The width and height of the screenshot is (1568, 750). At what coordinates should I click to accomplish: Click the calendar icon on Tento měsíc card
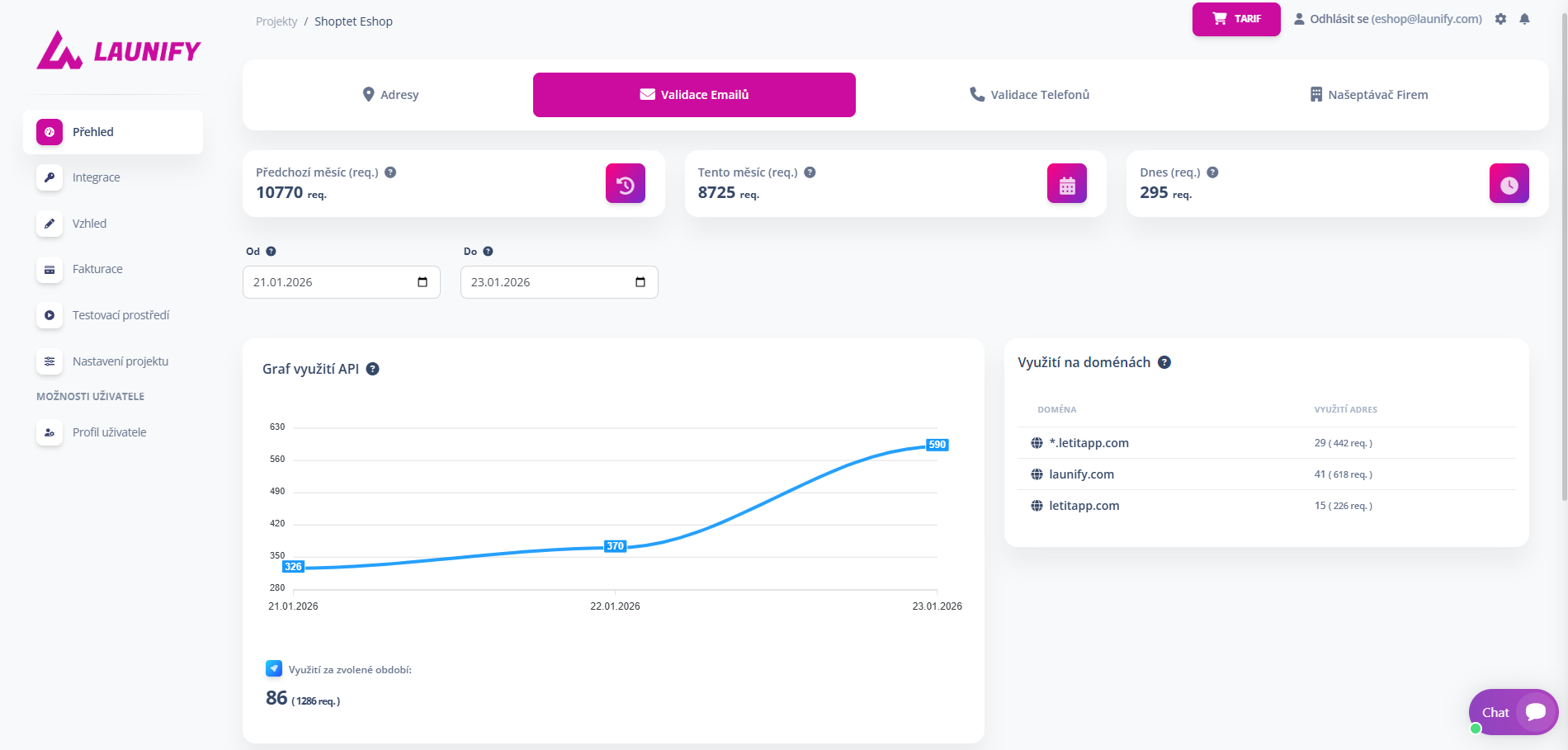click(x=1067, y=184)
